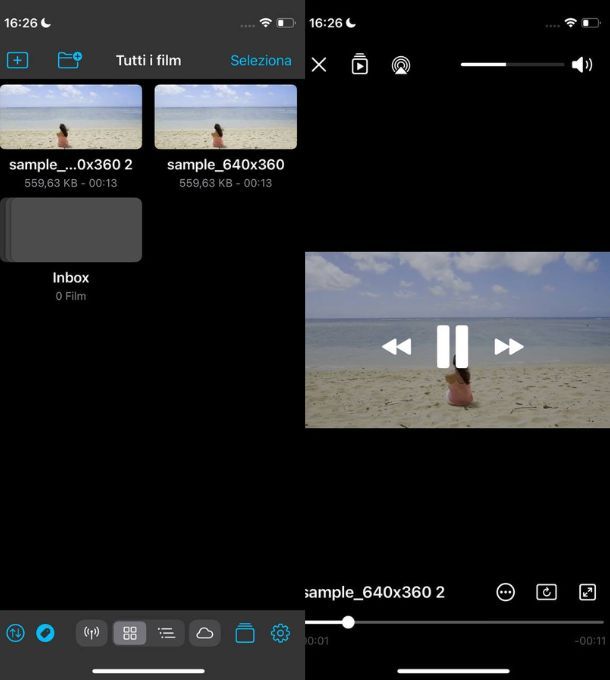The height and width of the screenshot is (680, 610).
Task: Click the volume slider track
Action: tap(512, 65)
